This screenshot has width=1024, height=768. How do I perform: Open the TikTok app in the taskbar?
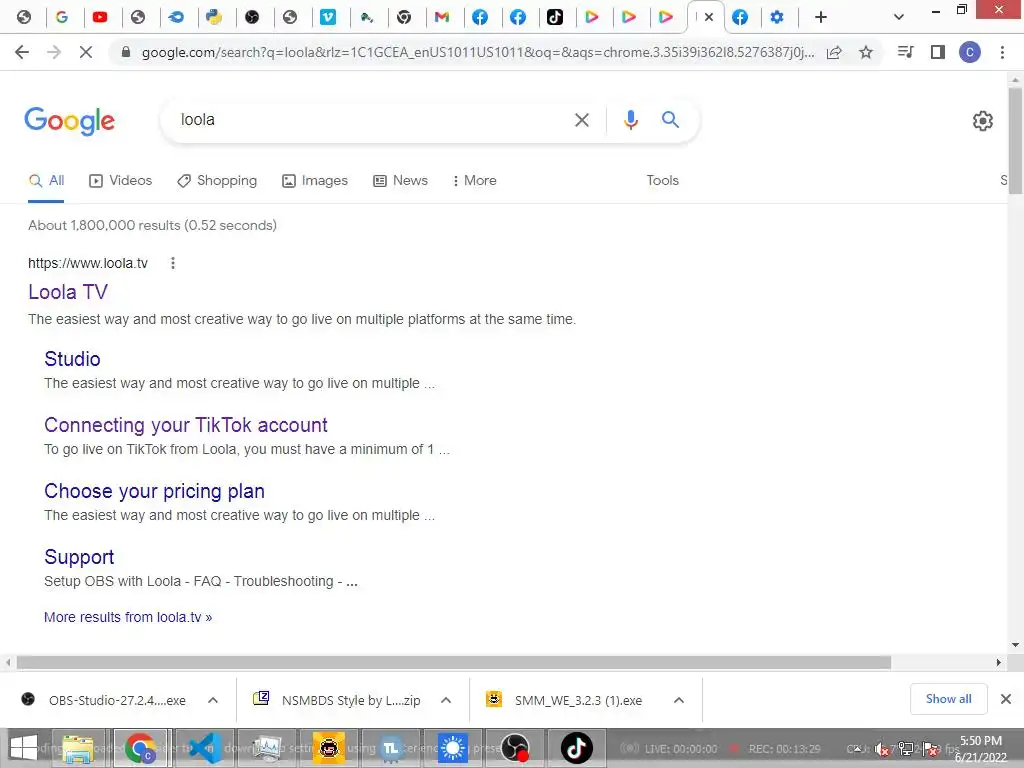[577, 748]
